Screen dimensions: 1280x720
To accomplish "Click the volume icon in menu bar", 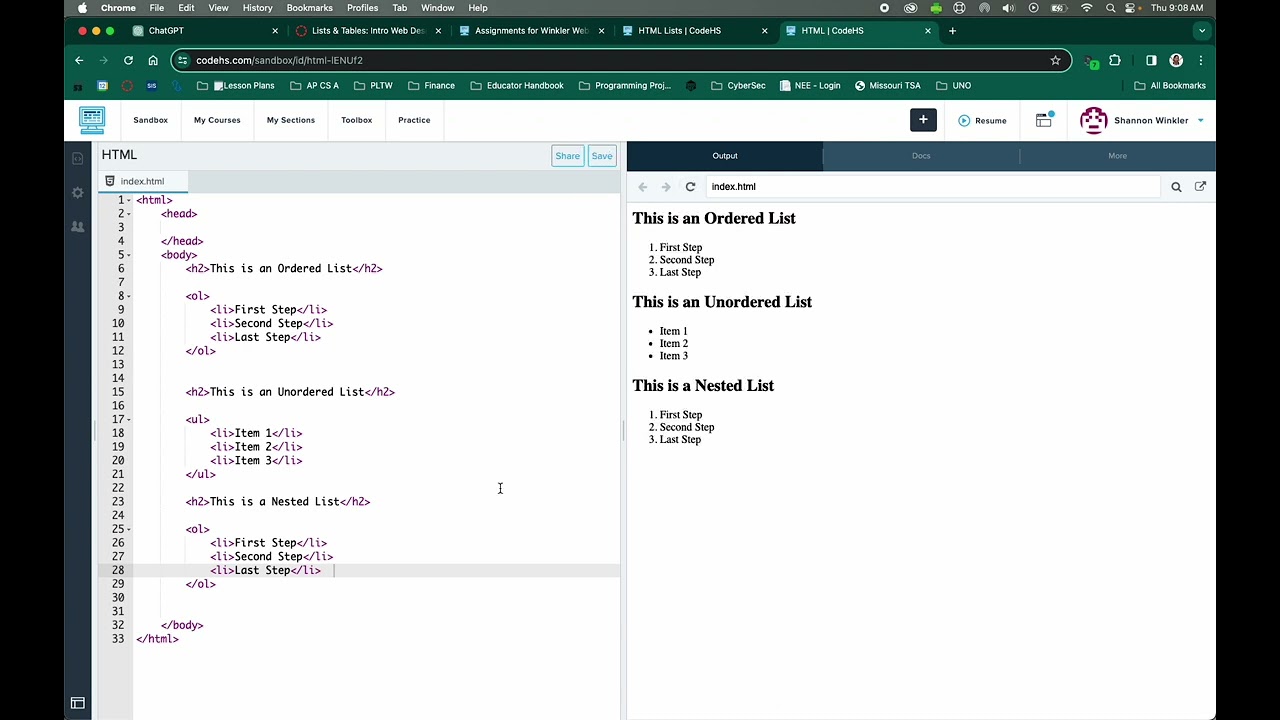I will pyautogui.click(x=1008, y=8).
